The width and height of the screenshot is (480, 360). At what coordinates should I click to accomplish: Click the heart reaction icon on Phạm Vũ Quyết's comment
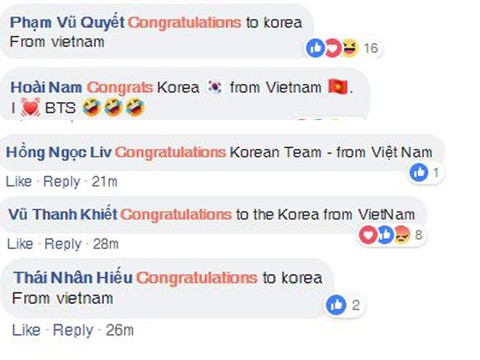(332, 48)
